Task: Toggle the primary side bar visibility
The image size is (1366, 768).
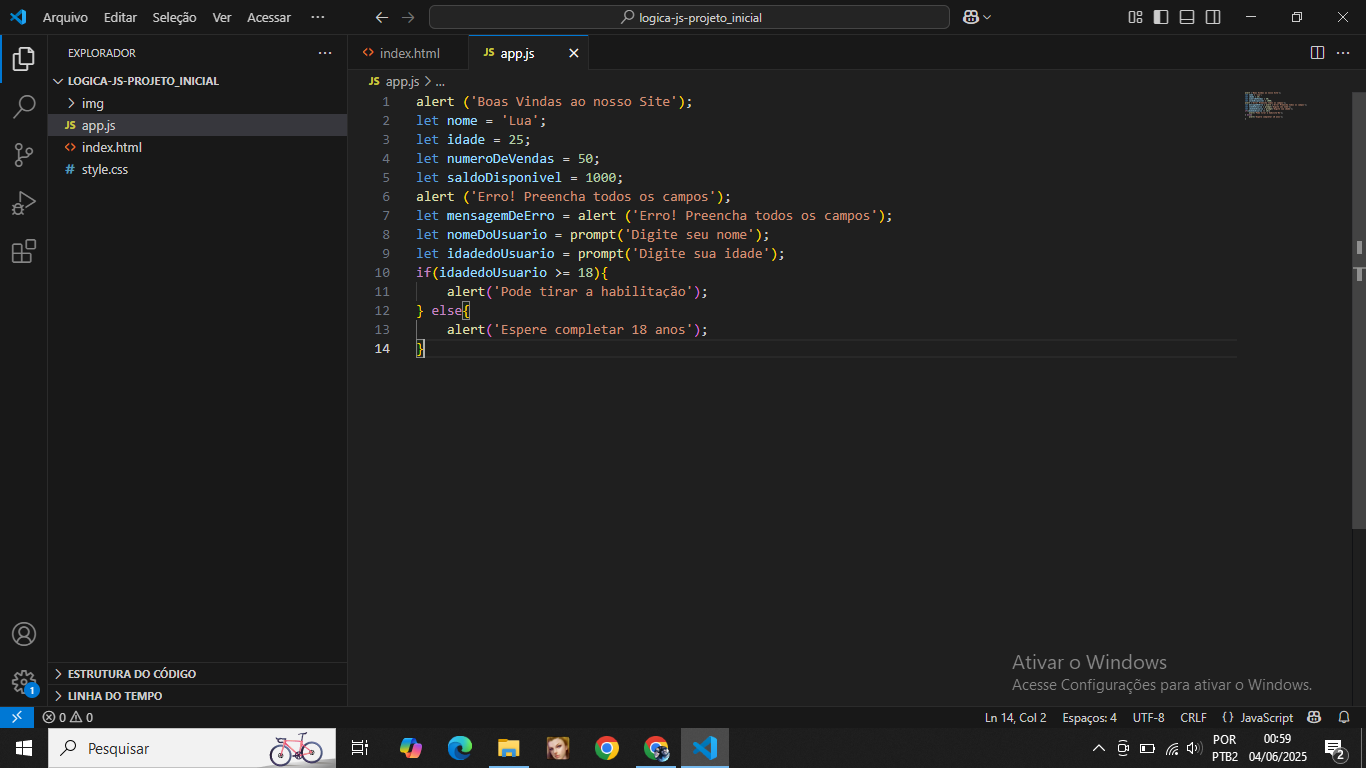Action: [x=1161, y=17]
